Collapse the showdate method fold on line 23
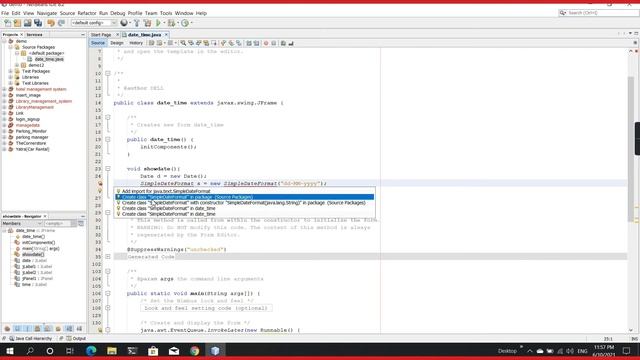The width and height of the screenshot is (640, 360). click(x=108, y=169)
